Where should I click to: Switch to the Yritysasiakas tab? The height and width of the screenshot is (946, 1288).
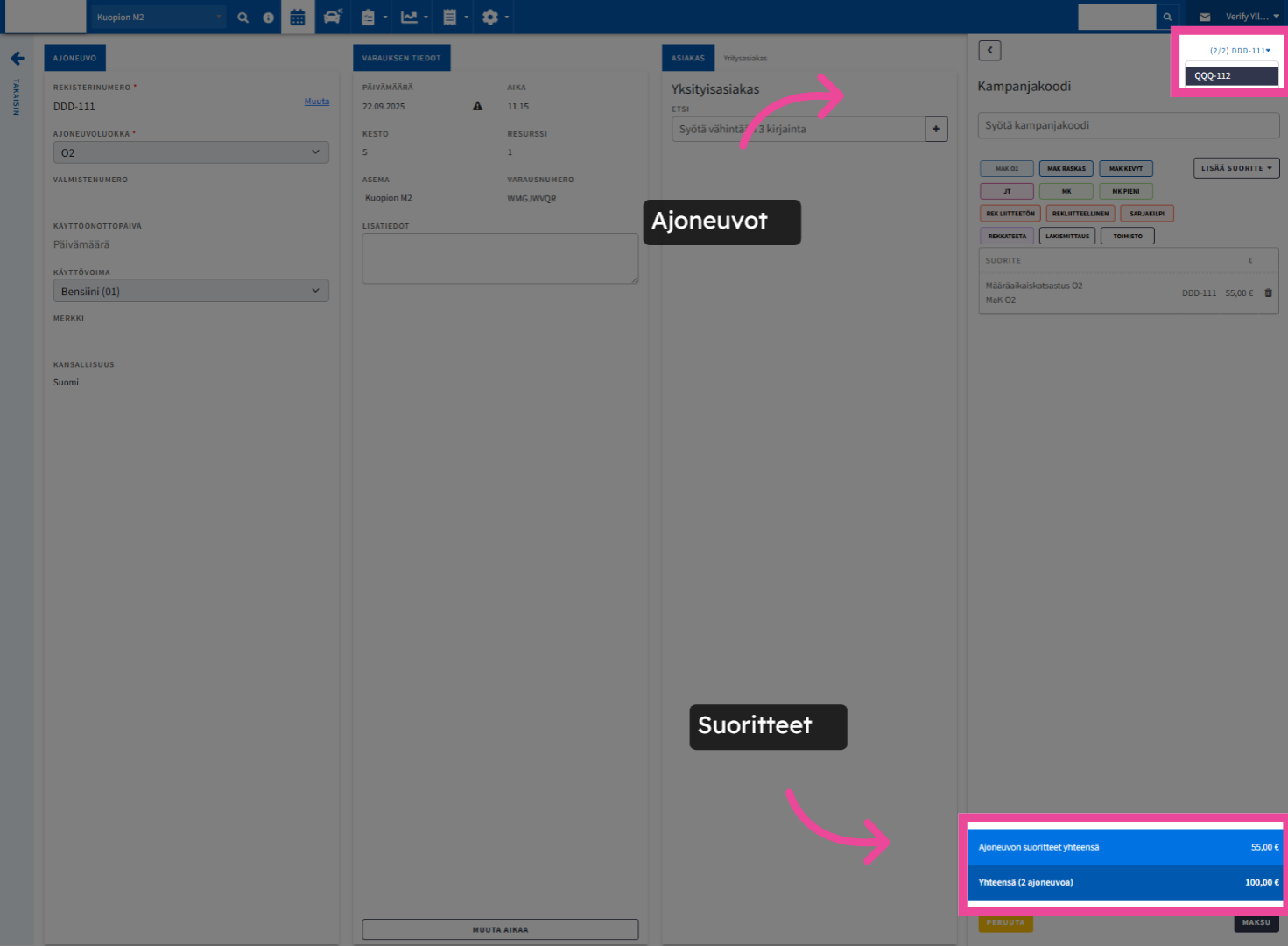click(x=745, y=58)
